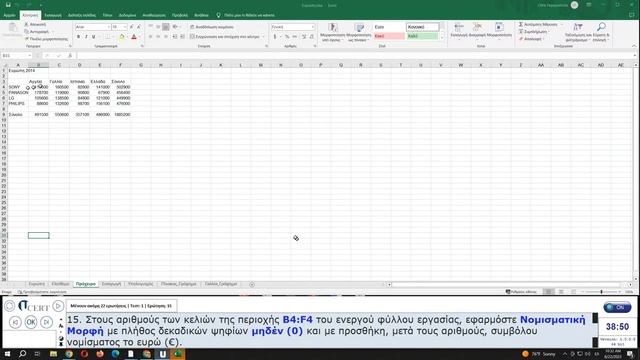Open the Clear (Απαλοιφή) dropdown

(532, 39)
